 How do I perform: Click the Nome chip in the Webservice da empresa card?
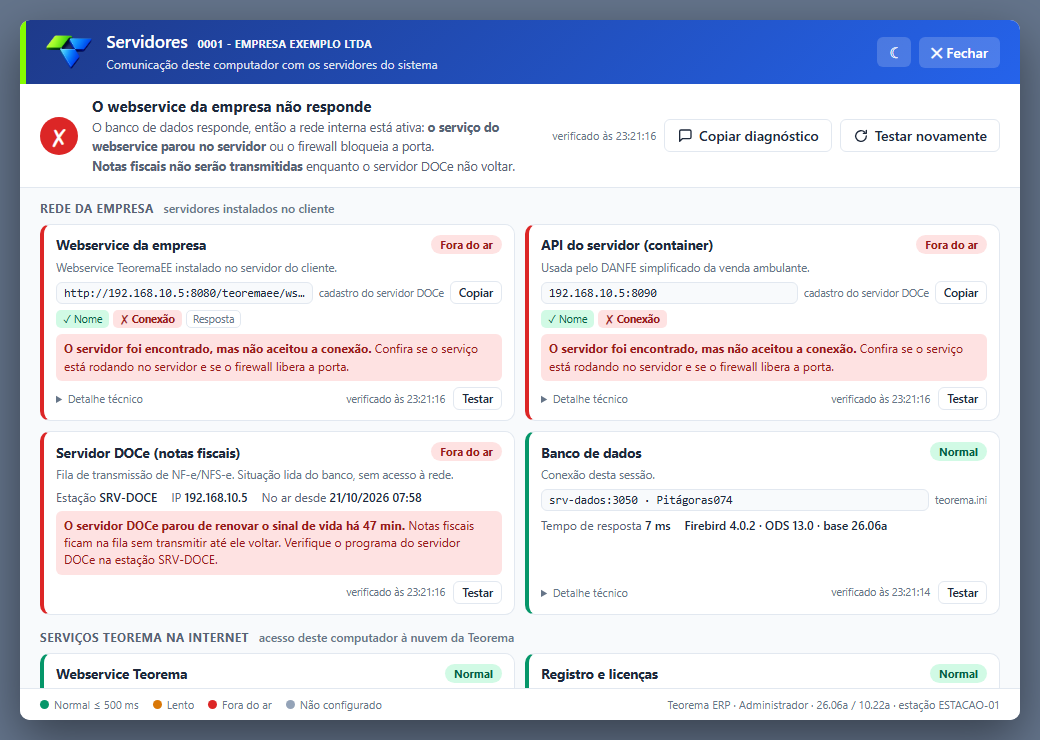click(83, 319)
